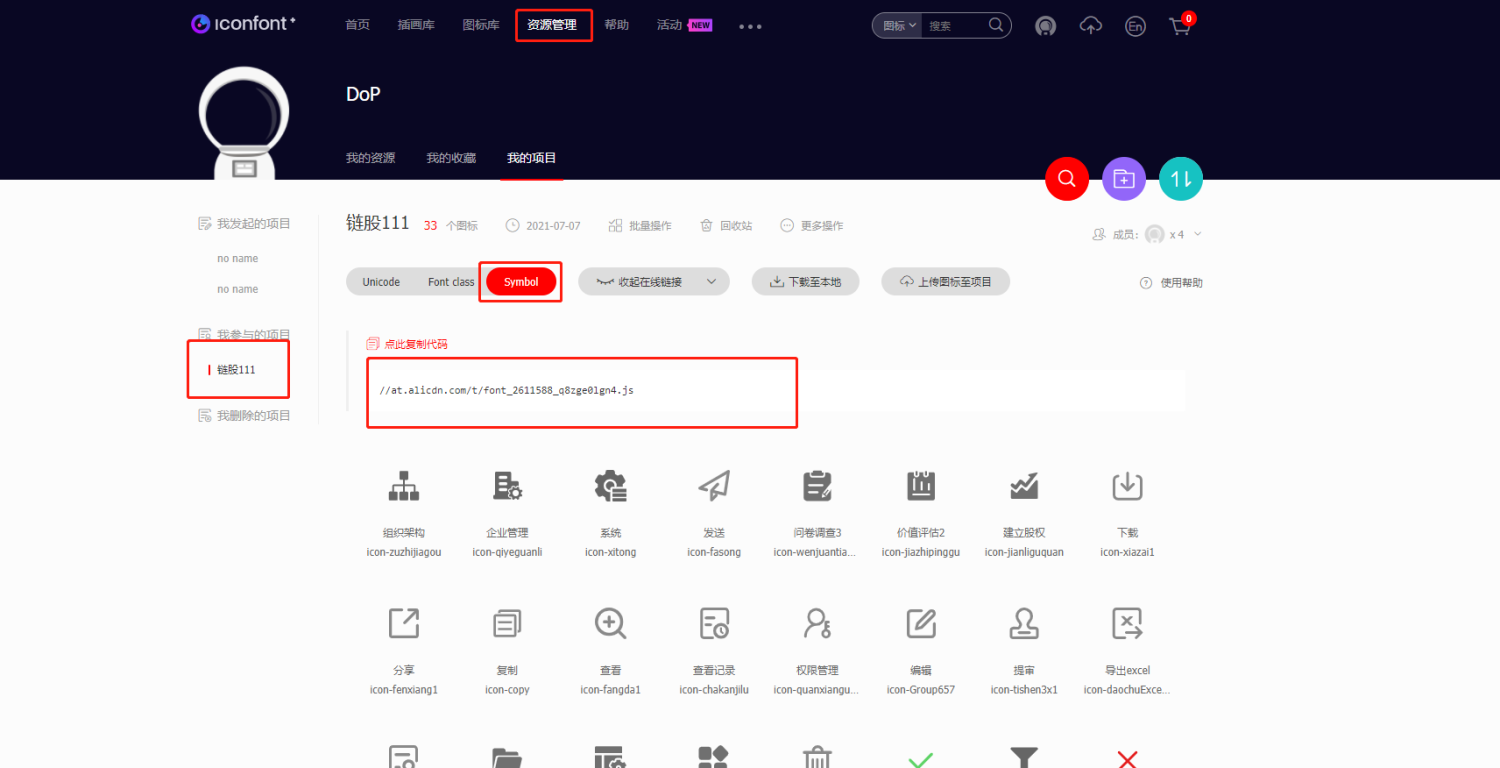Image resolution: width=1500 pixels, height=768 pixels.
Task: Click 我参与的项目 in sidebar
Action: pos(245,334)
